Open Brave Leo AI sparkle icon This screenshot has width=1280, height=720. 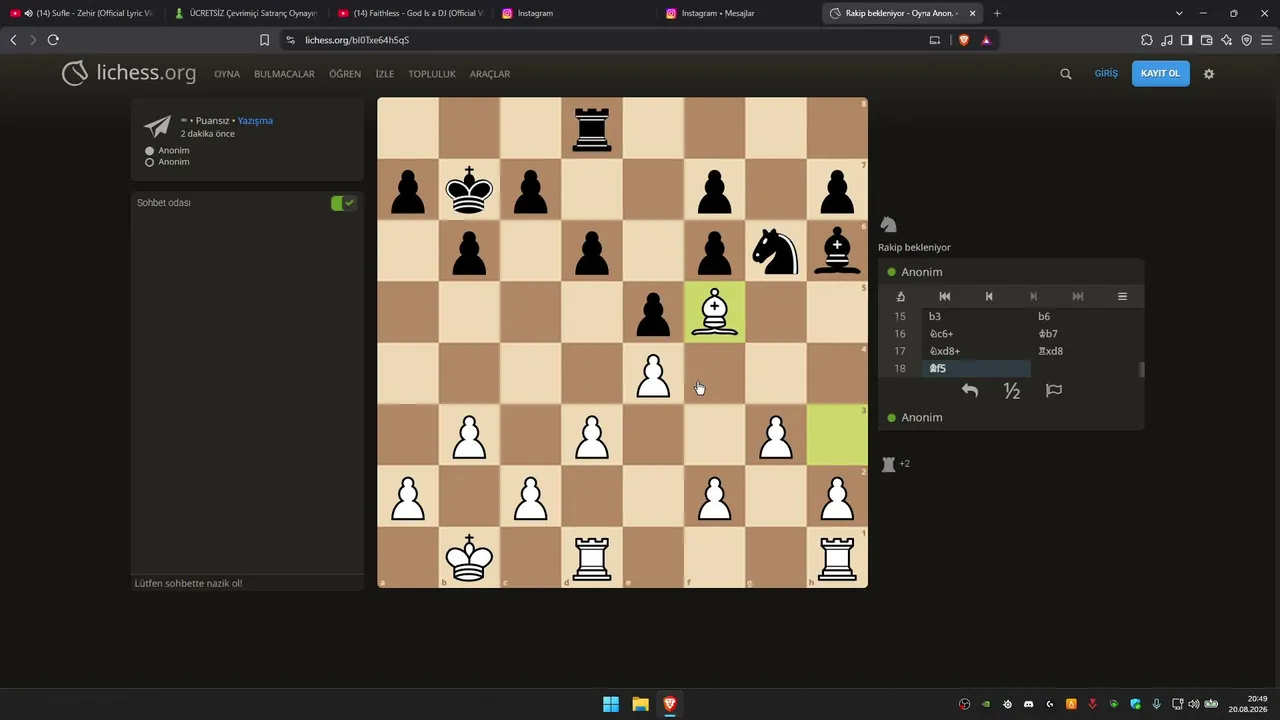tap(1227, 40)
